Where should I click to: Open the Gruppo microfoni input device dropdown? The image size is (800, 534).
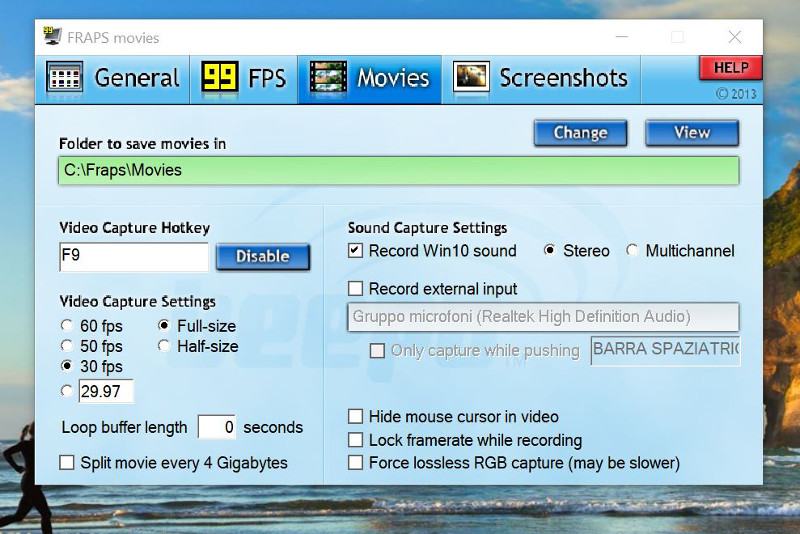tap(543, 317)
